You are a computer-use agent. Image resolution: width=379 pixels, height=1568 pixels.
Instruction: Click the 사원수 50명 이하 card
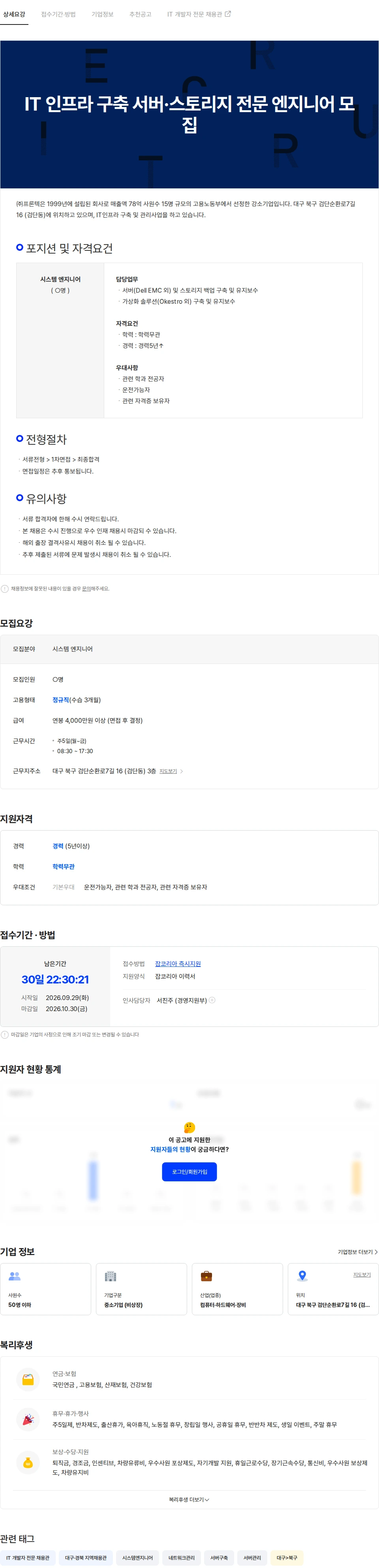click(x=46, y=1289)
